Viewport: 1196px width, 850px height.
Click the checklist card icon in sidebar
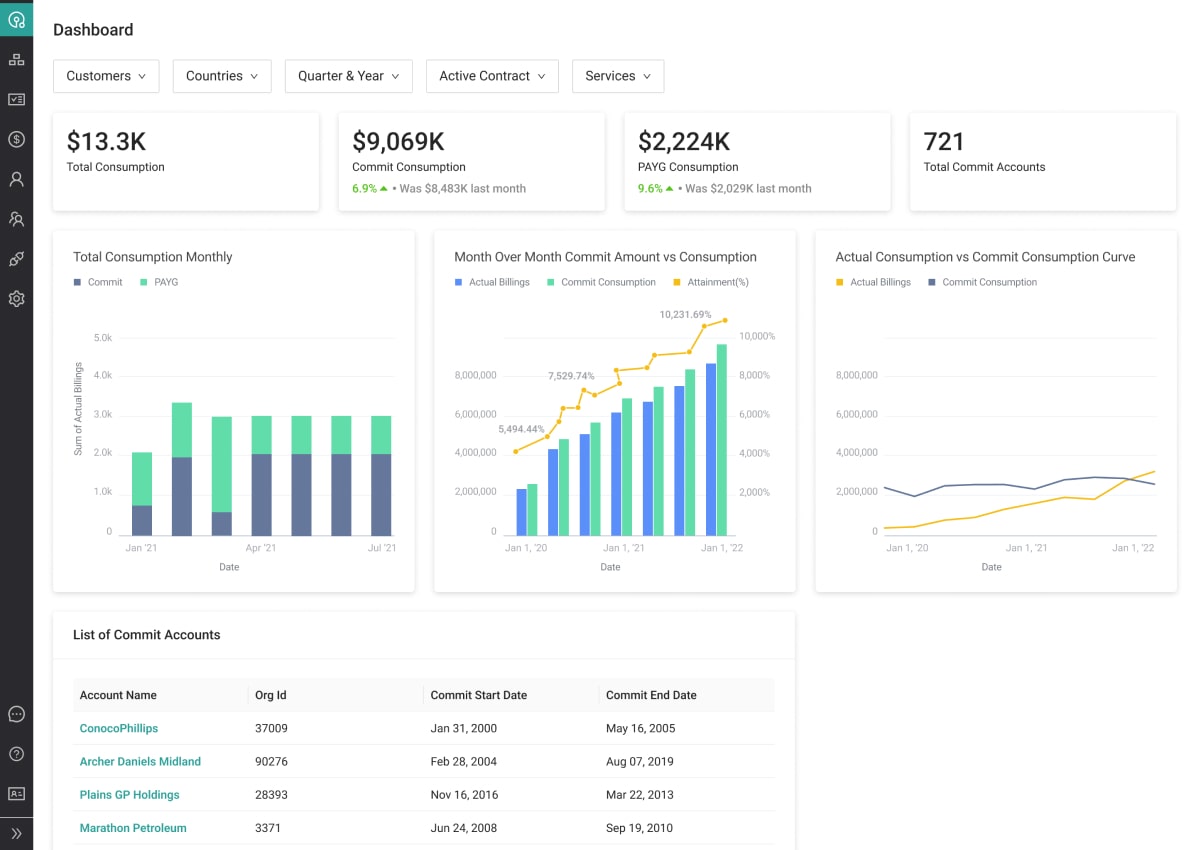16,100
